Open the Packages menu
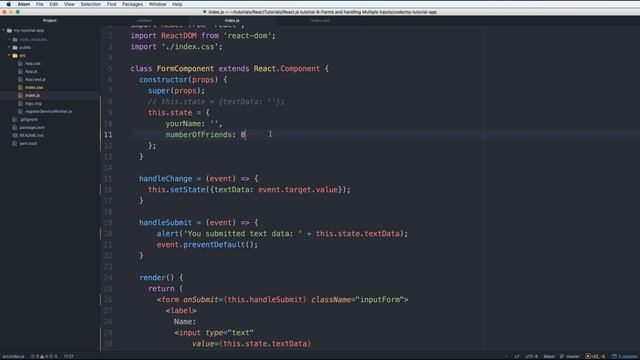Image resolution: width=640 pixels, height=360 pixels. tap(133, 4)
